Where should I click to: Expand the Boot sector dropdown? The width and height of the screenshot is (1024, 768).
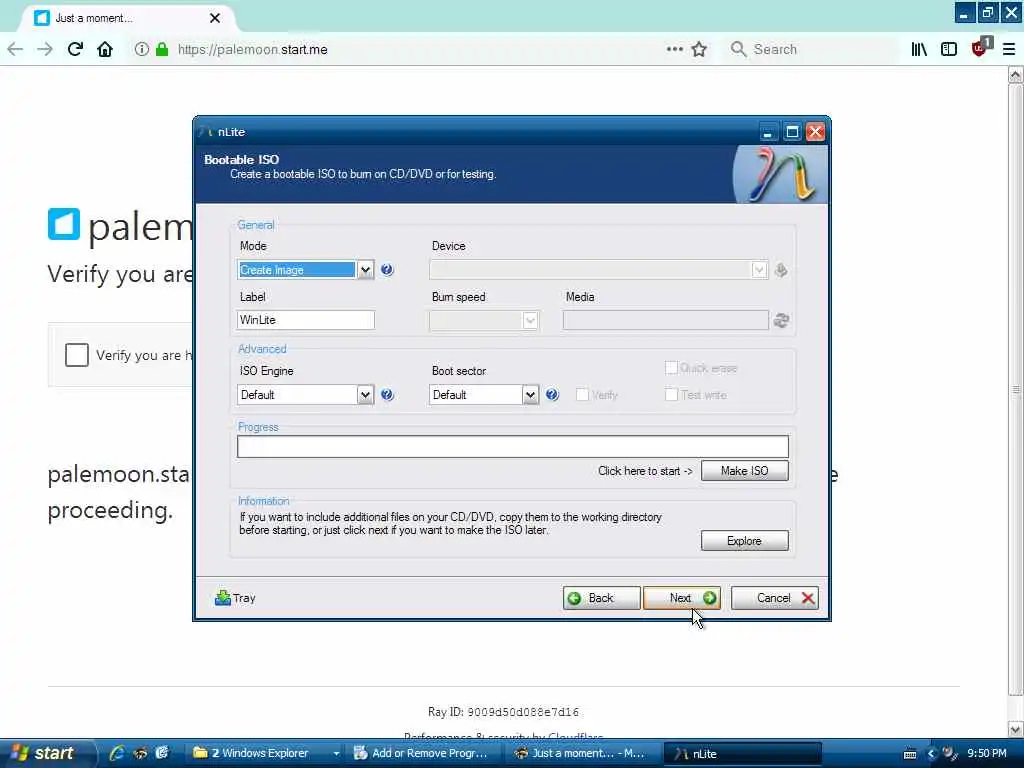pyautogui.click(x=530, y=394)
